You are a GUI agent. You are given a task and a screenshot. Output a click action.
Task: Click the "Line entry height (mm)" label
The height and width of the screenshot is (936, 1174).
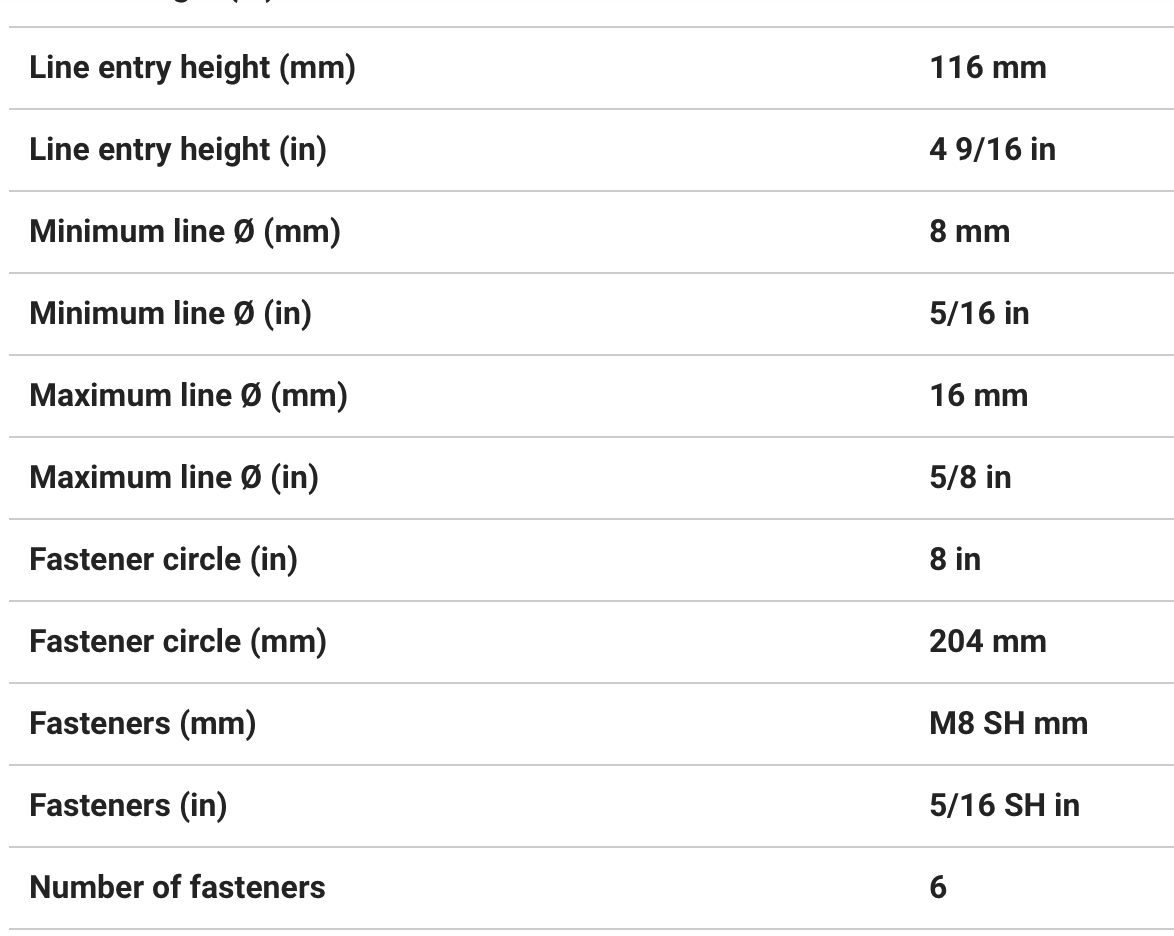click(x=192, y=68)
